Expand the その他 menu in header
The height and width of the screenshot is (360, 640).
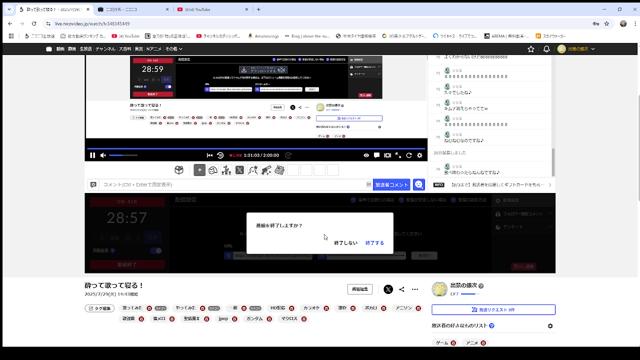tap(173, 49)
